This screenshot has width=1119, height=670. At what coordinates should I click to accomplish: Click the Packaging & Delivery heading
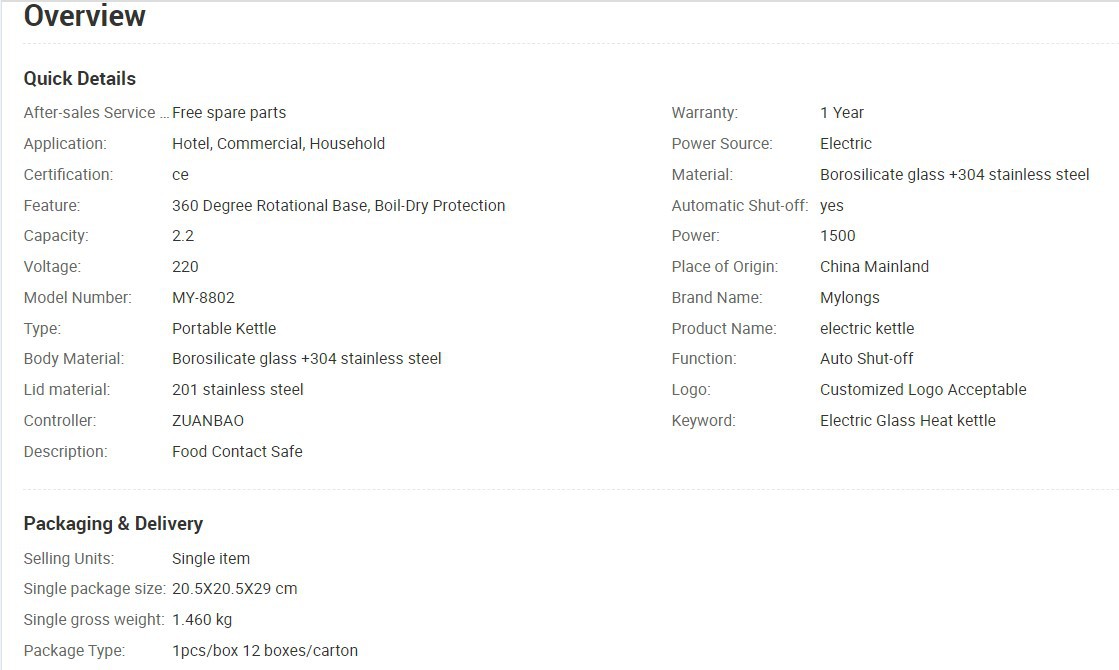(x=113, y=523)
